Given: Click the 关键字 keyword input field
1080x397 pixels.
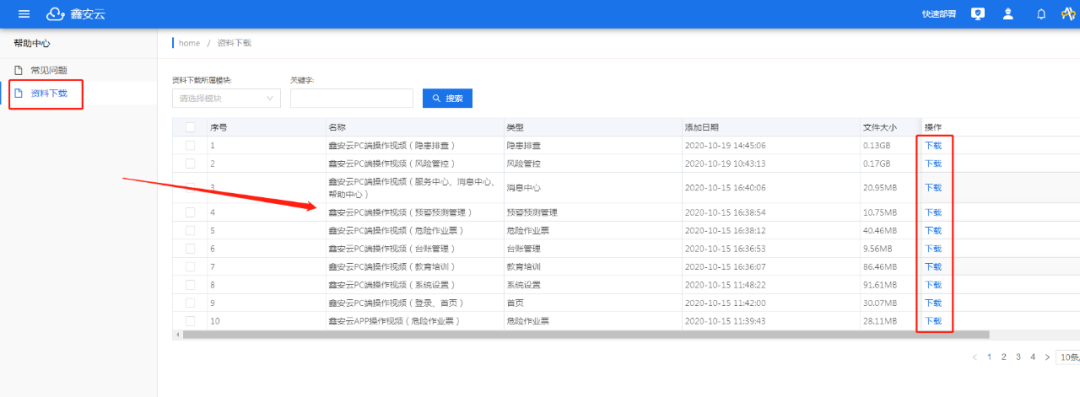Looking at the screenshot, I should (352, 98).
